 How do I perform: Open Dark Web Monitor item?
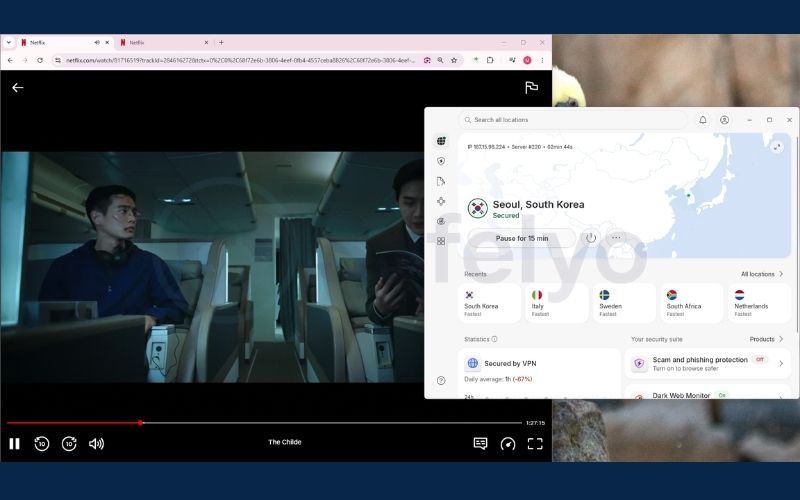point(708,391)
